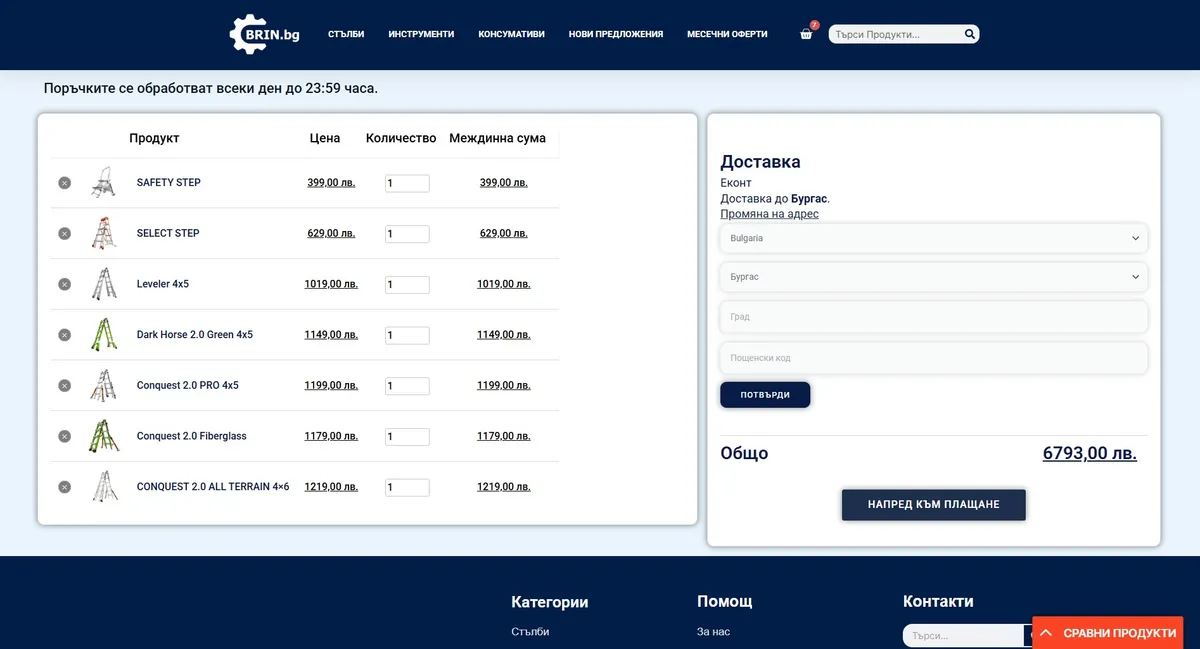Remove SAFETY STEP from the cart
Image resolution: width=1200 pixels, height=649 pixels.
click(x=64, y=183)
